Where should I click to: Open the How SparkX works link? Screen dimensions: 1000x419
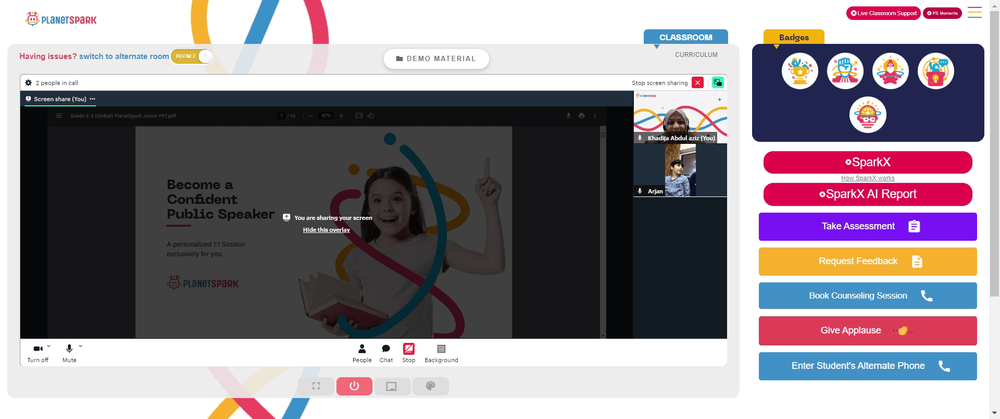tap(867, 178)
